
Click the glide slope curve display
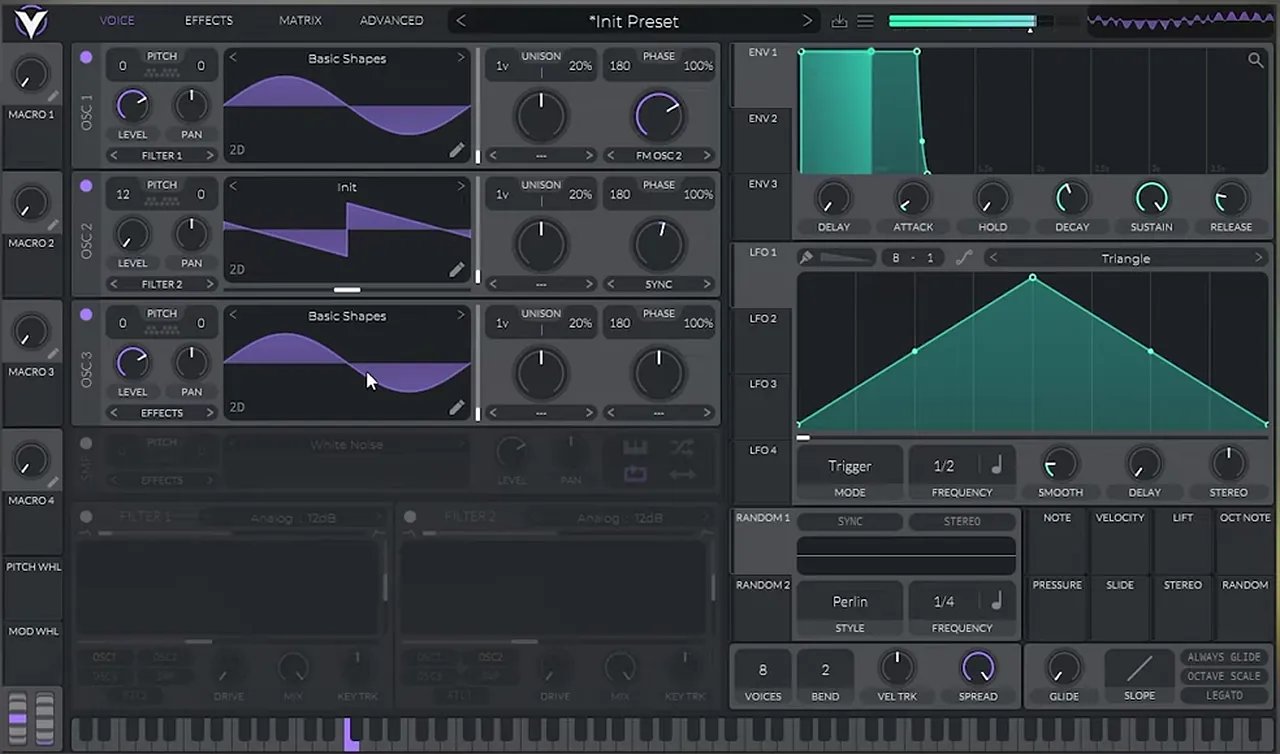(1139, 668)
